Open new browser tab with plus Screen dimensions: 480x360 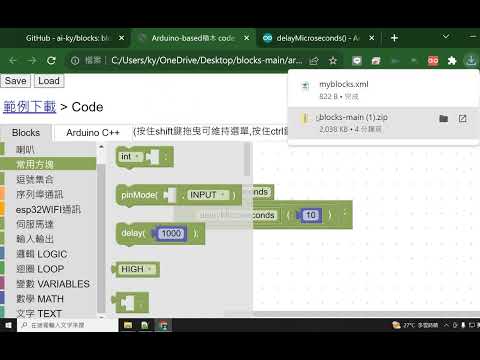(394, 38)
